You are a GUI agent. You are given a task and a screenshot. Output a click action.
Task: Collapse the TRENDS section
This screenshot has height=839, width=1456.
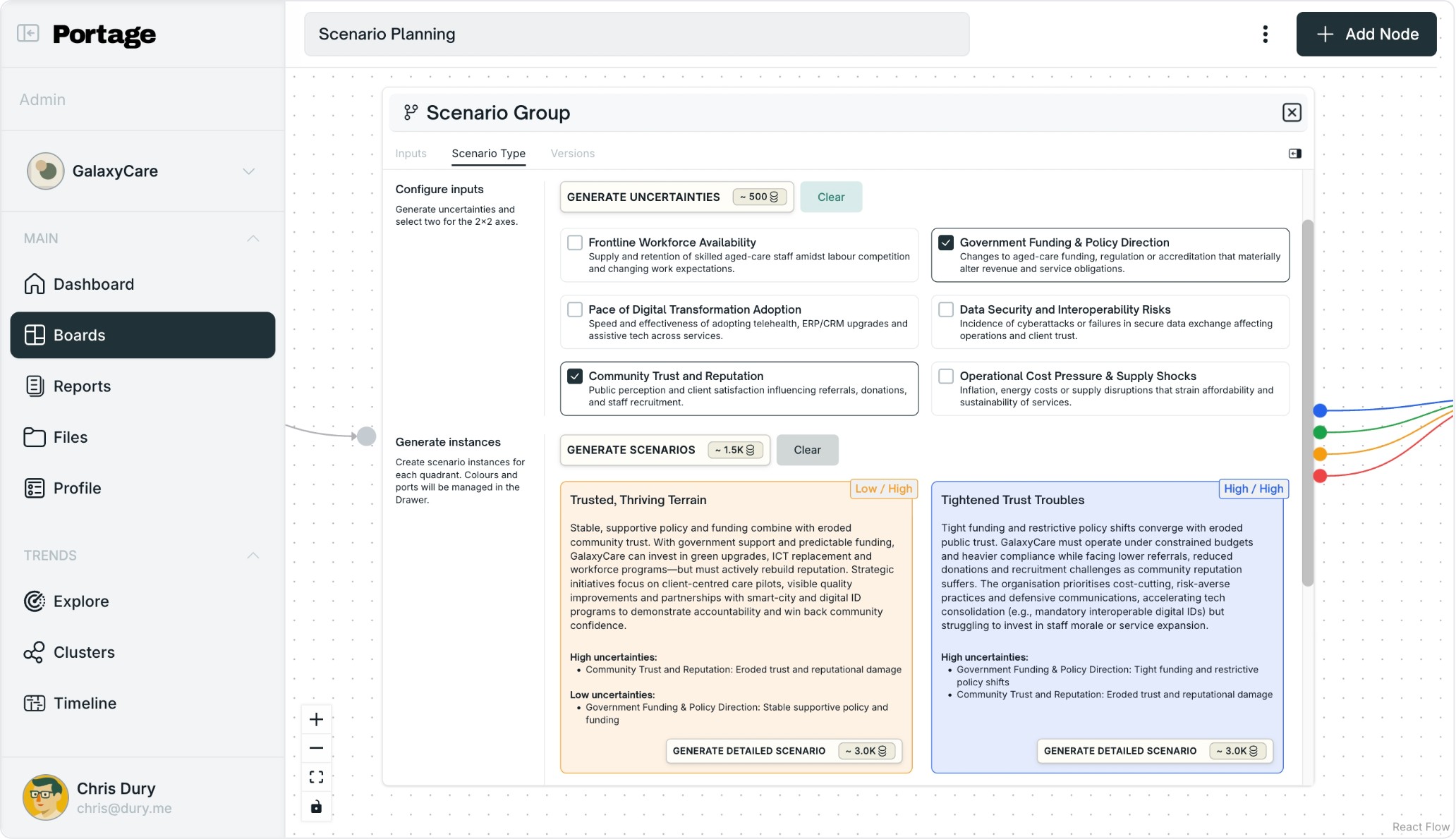[253, 556]
